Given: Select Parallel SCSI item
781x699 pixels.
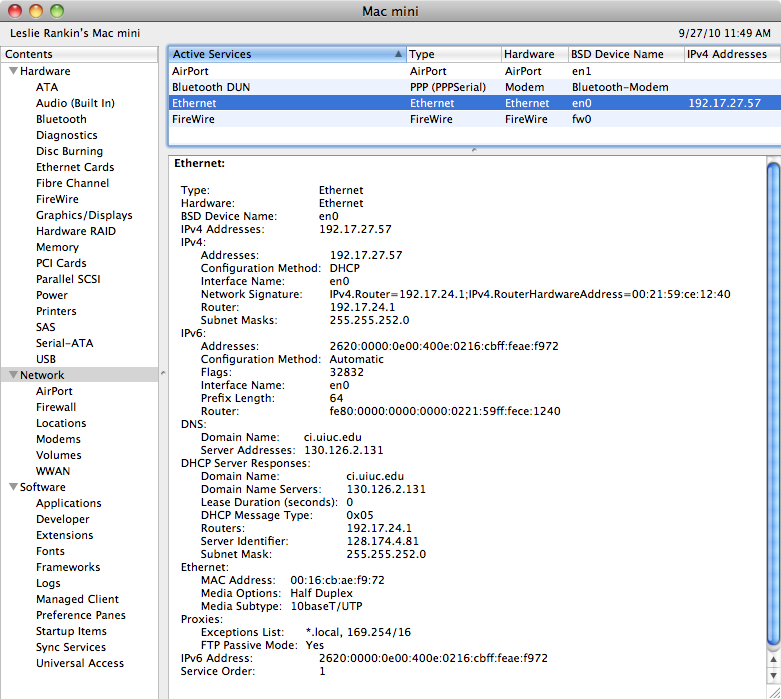Looking at the screenshot, I should pos(68,279).
